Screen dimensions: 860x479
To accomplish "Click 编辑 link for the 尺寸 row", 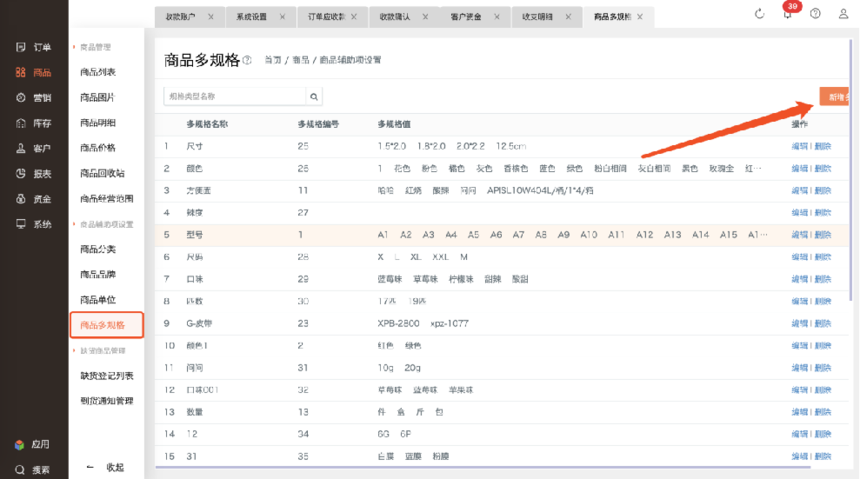I will (800, 146).
